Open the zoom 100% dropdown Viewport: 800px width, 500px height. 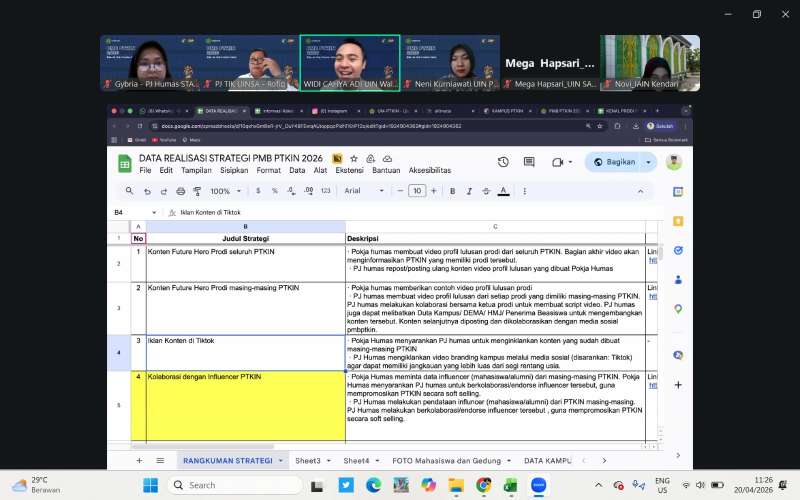224,191
